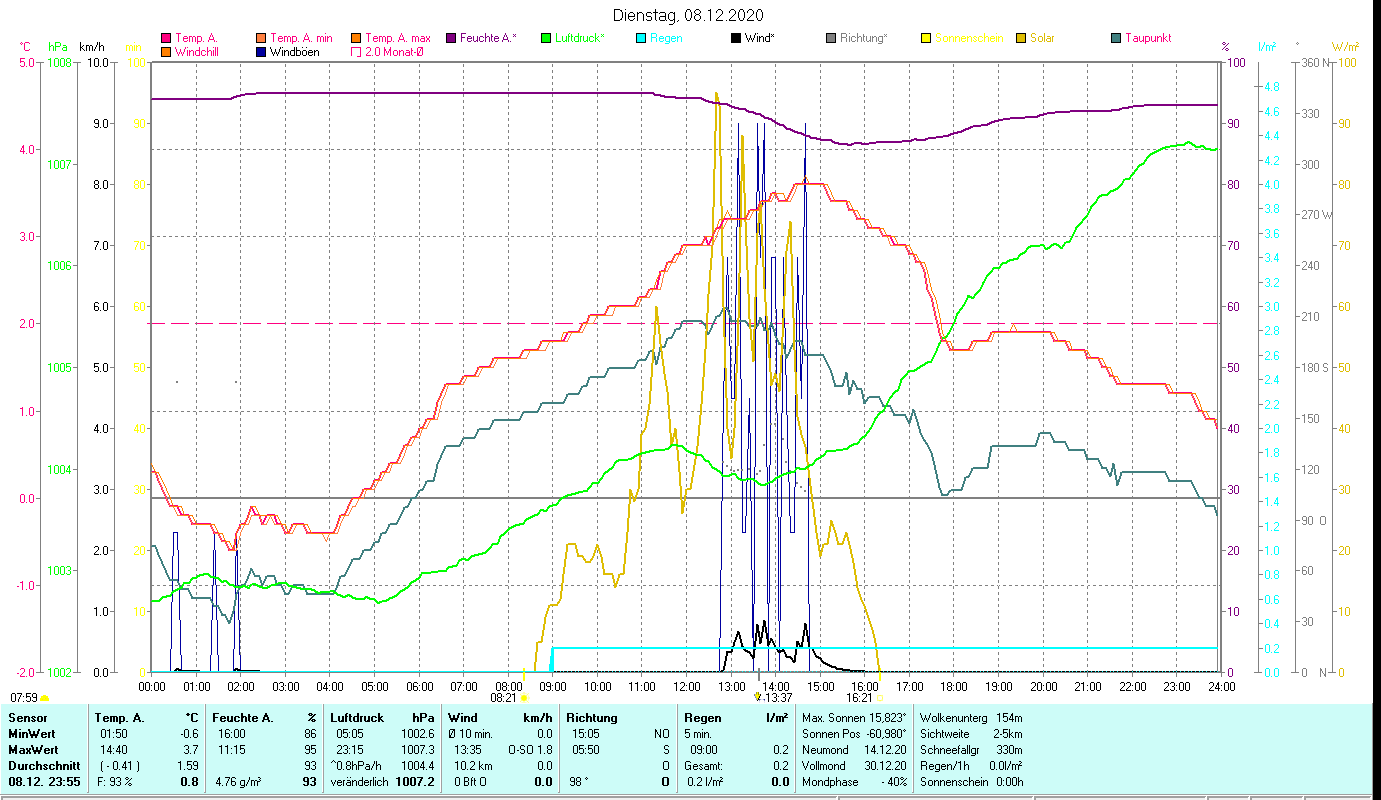Click the Temp. A. min legend swatch
The height and width of the screenshot is (800, 1381).
tap(261, 39)
